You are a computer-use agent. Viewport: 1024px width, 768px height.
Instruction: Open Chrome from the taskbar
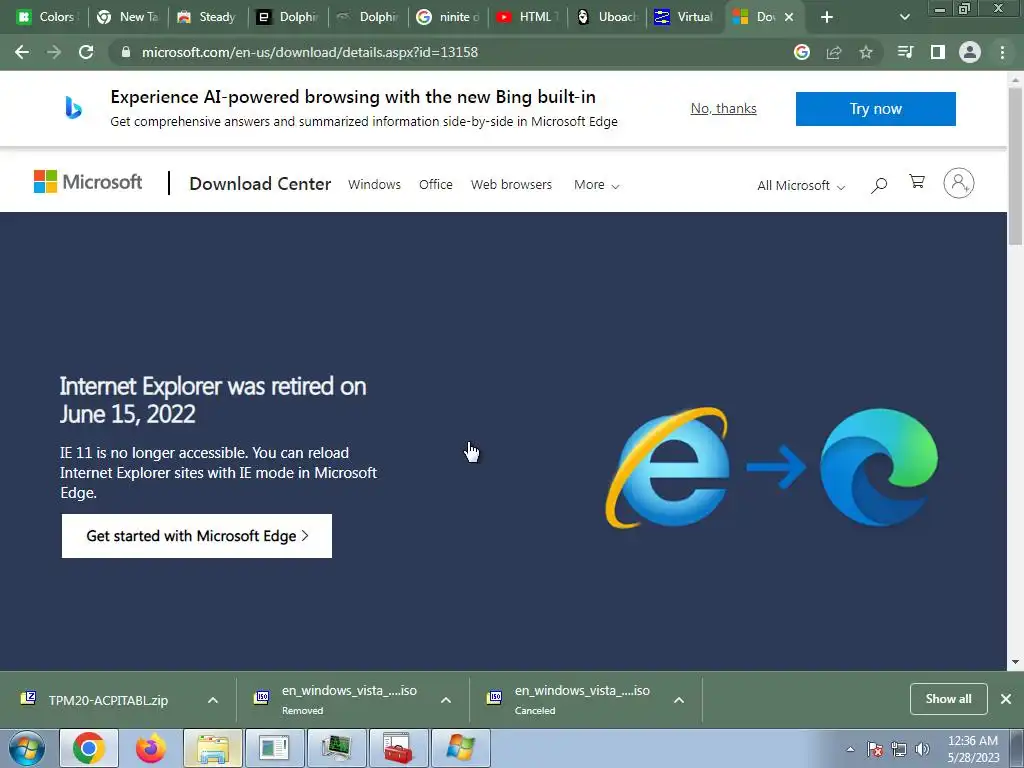coord(89,748)
